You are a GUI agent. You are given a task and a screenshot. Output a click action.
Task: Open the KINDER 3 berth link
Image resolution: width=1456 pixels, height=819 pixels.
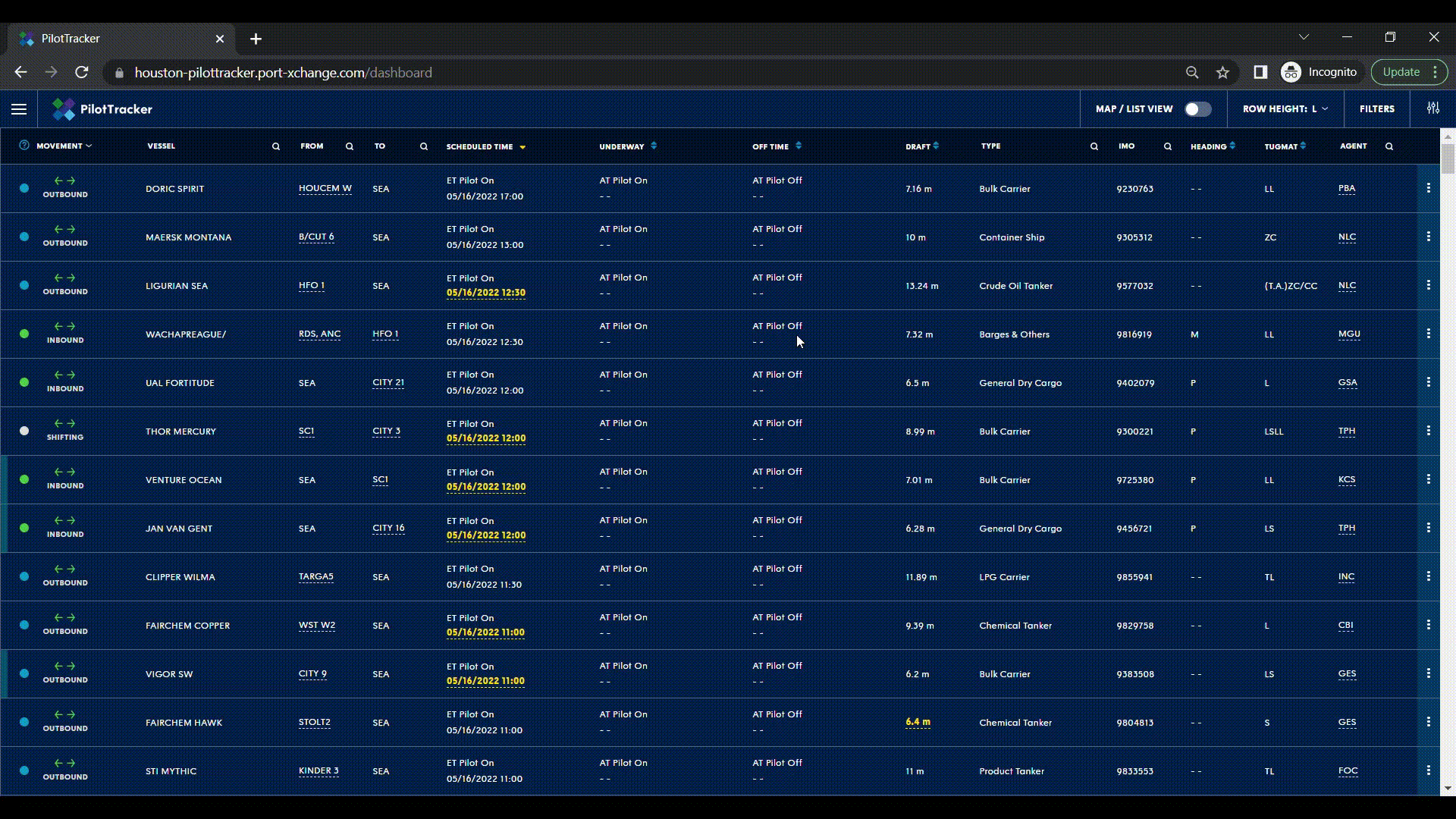(x=318, y=770)
